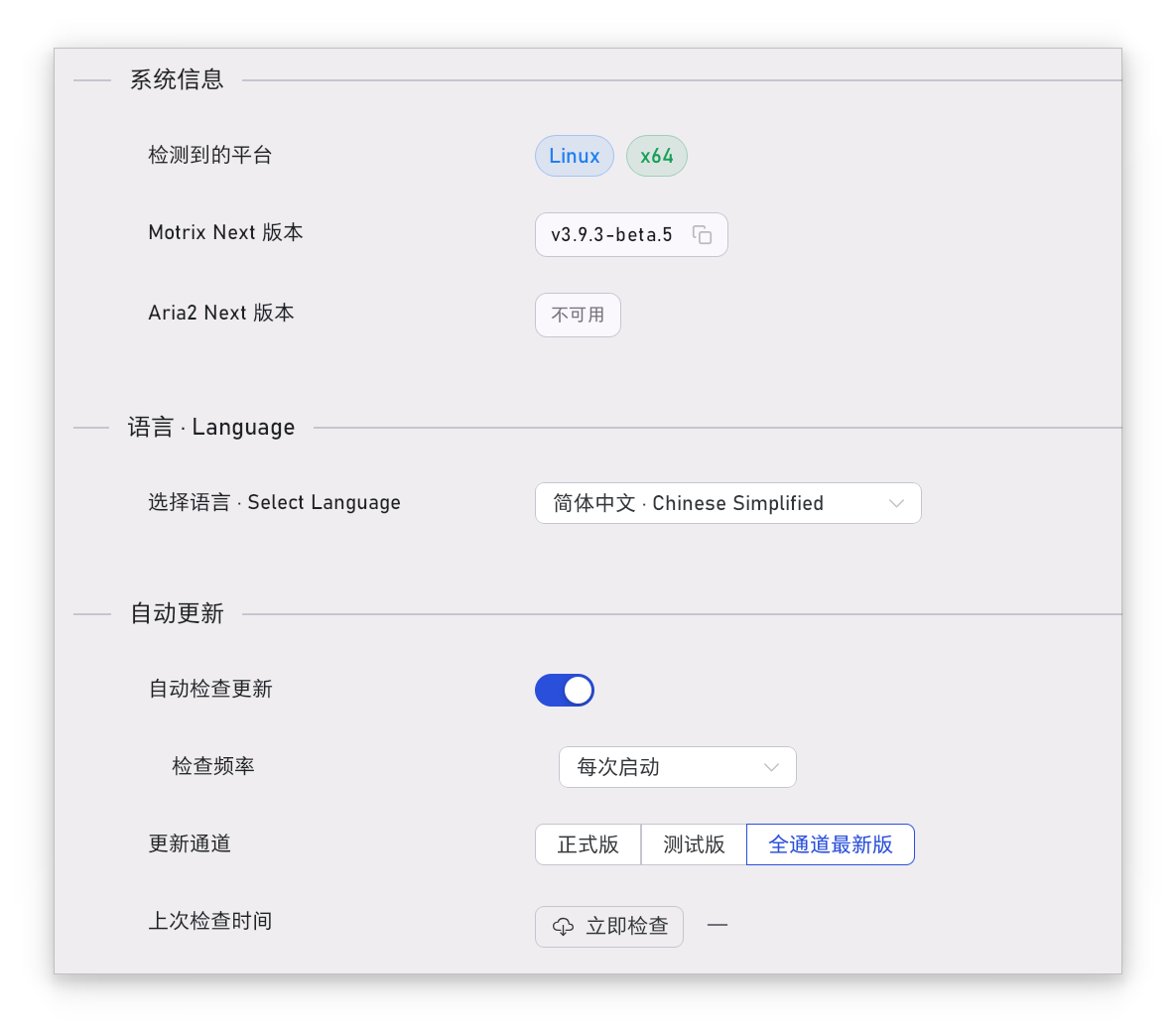The image size is (1176, 1034).
Task: Click the Aria2 Next 版本 label
Action: [x=221, y=313]
